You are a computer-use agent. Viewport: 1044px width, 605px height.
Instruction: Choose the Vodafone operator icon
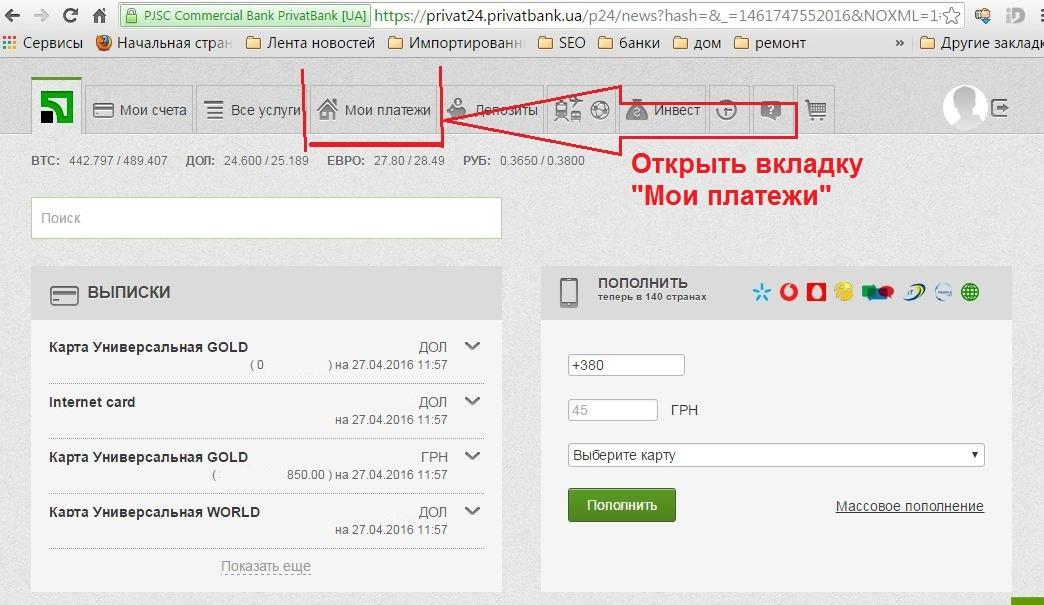(790, 292)
